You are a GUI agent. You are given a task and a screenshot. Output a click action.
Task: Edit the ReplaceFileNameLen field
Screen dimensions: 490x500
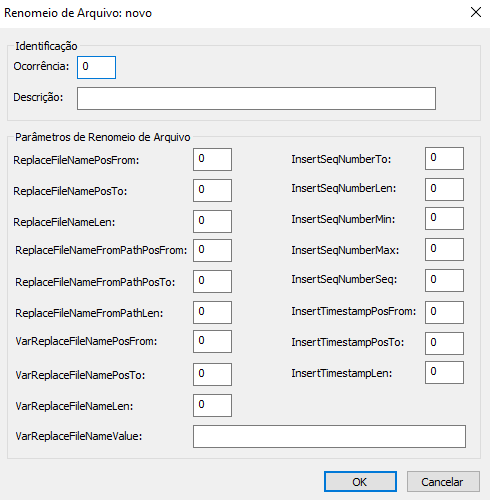(x=212, y=221)
